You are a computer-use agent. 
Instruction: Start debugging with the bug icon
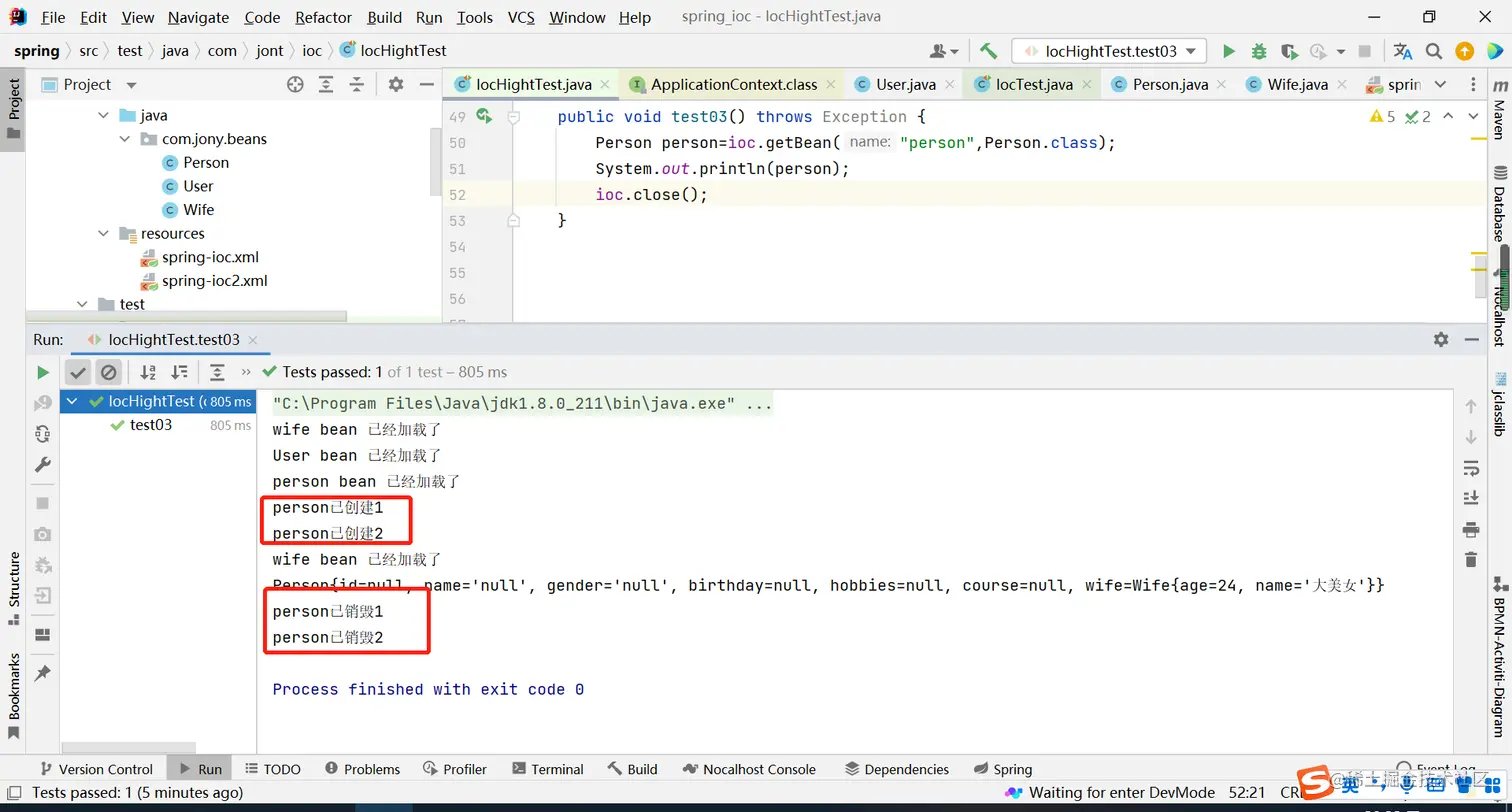coord(1259,51)
